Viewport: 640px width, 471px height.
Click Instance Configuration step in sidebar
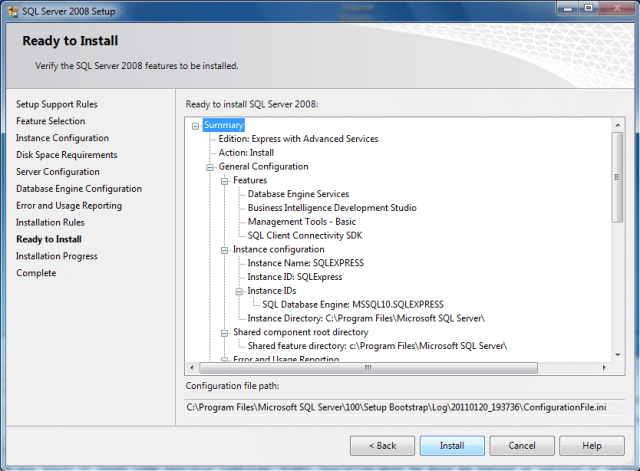click(62, 138)
